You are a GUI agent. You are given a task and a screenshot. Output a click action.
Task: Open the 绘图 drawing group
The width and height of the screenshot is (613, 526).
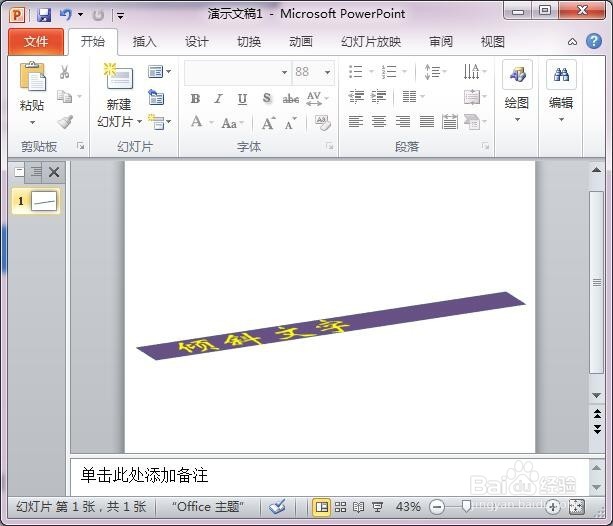(517, 92)
